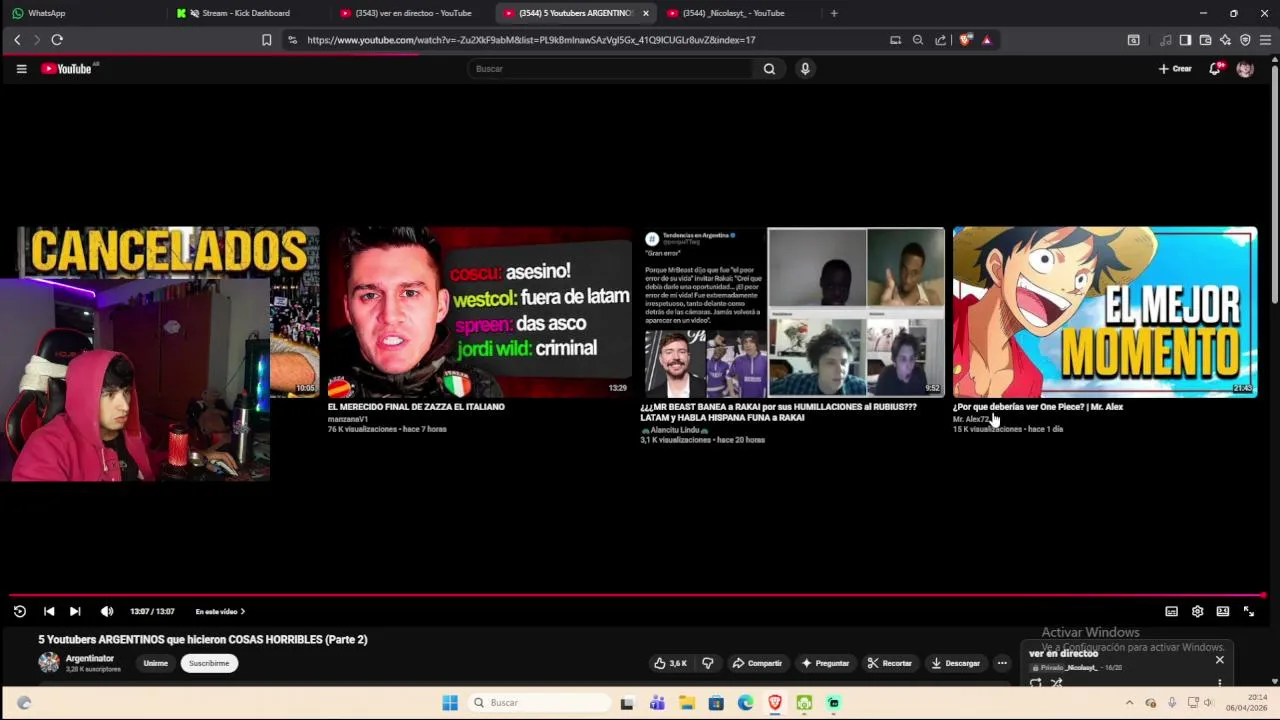The image size is (1280, 720).
Task: Close the active 5 Youtubers ARGENTINOS tab
Action: [x=646, y=13]
